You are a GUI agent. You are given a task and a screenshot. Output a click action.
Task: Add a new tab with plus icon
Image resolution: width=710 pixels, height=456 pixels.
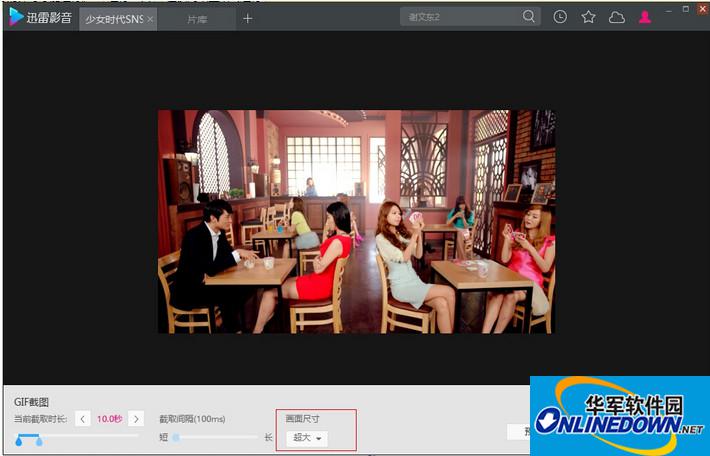(248, 18)
